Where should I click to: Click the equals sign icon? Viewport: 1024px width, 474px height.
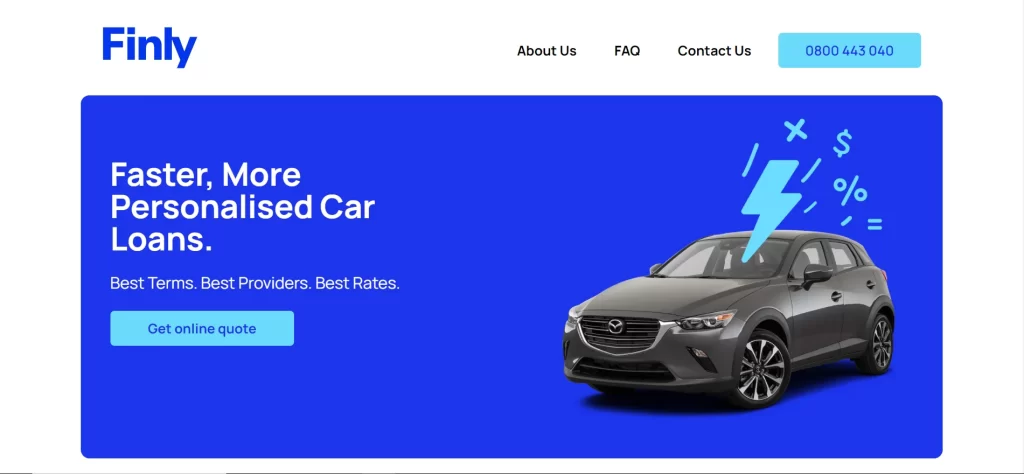874,225
